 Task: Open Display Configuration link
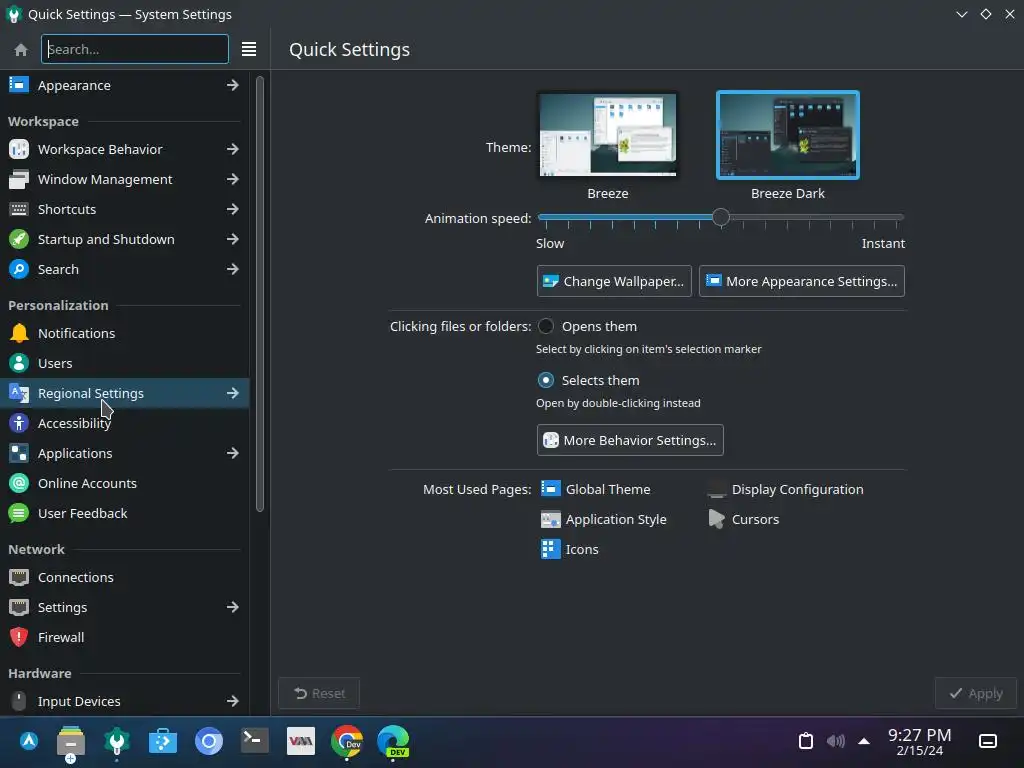[x=786, y=489]
